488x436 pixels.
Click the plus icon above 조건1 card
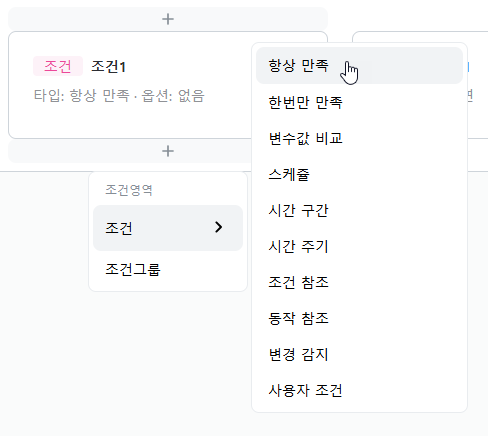(x=168, y=19)
